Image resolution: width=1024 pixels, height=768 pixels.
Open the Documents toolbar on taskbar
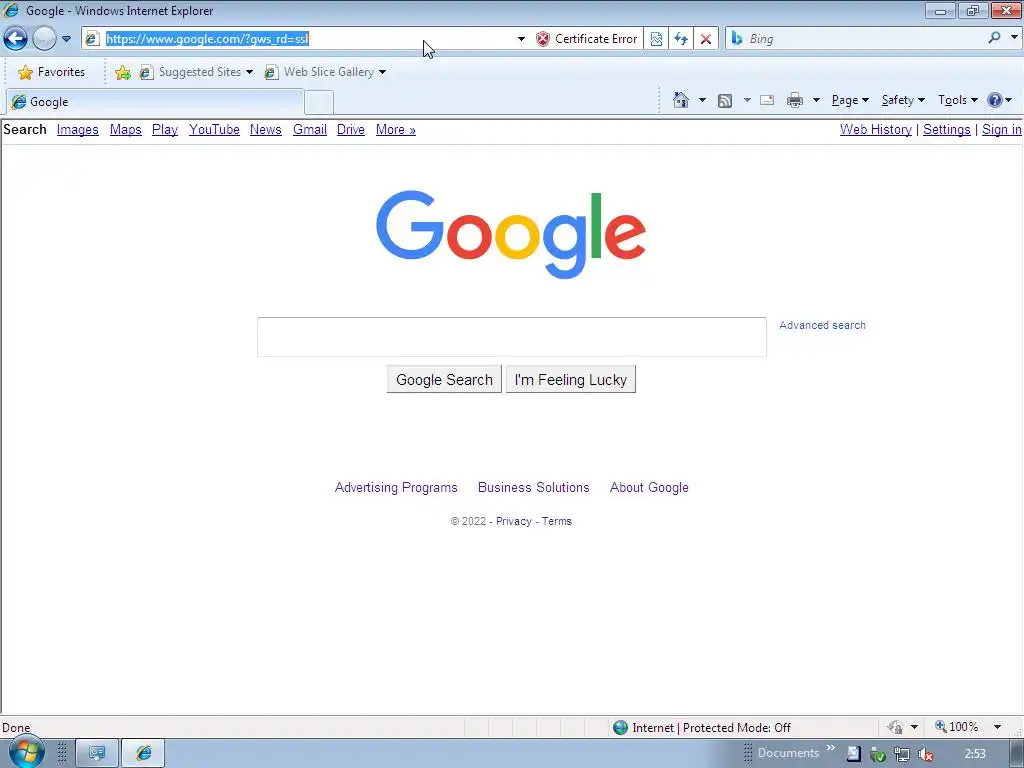click(x=788, y=753)
